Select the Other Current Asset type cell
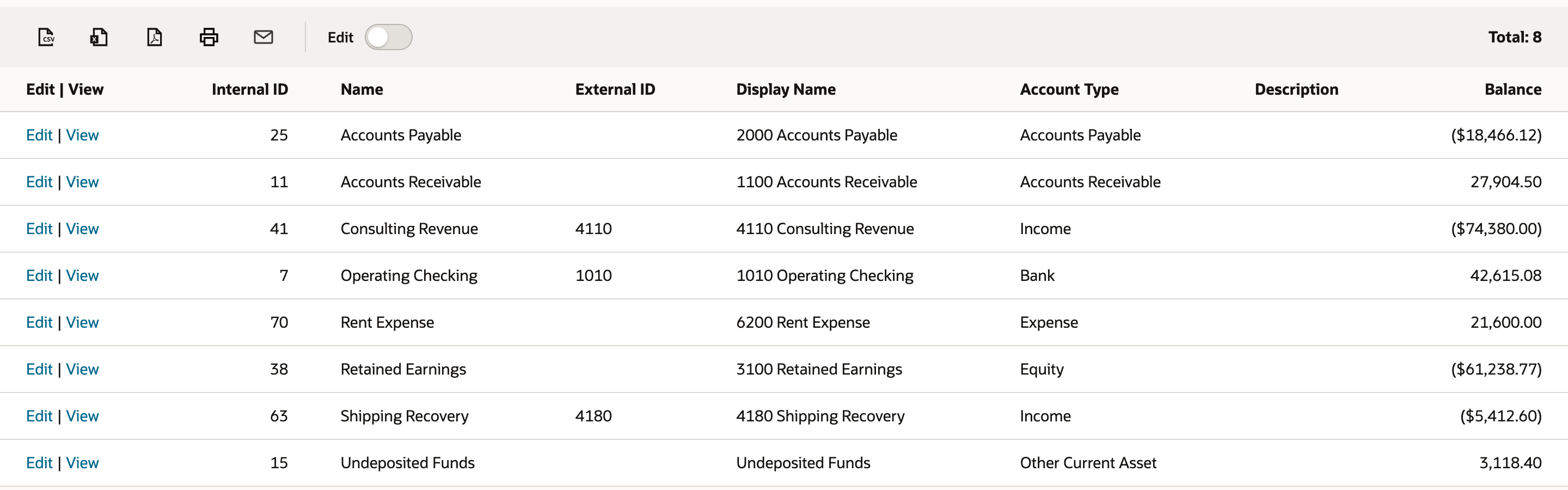Image resolution: width=1568 pixels, height=490 pixels. [1088, 463]
